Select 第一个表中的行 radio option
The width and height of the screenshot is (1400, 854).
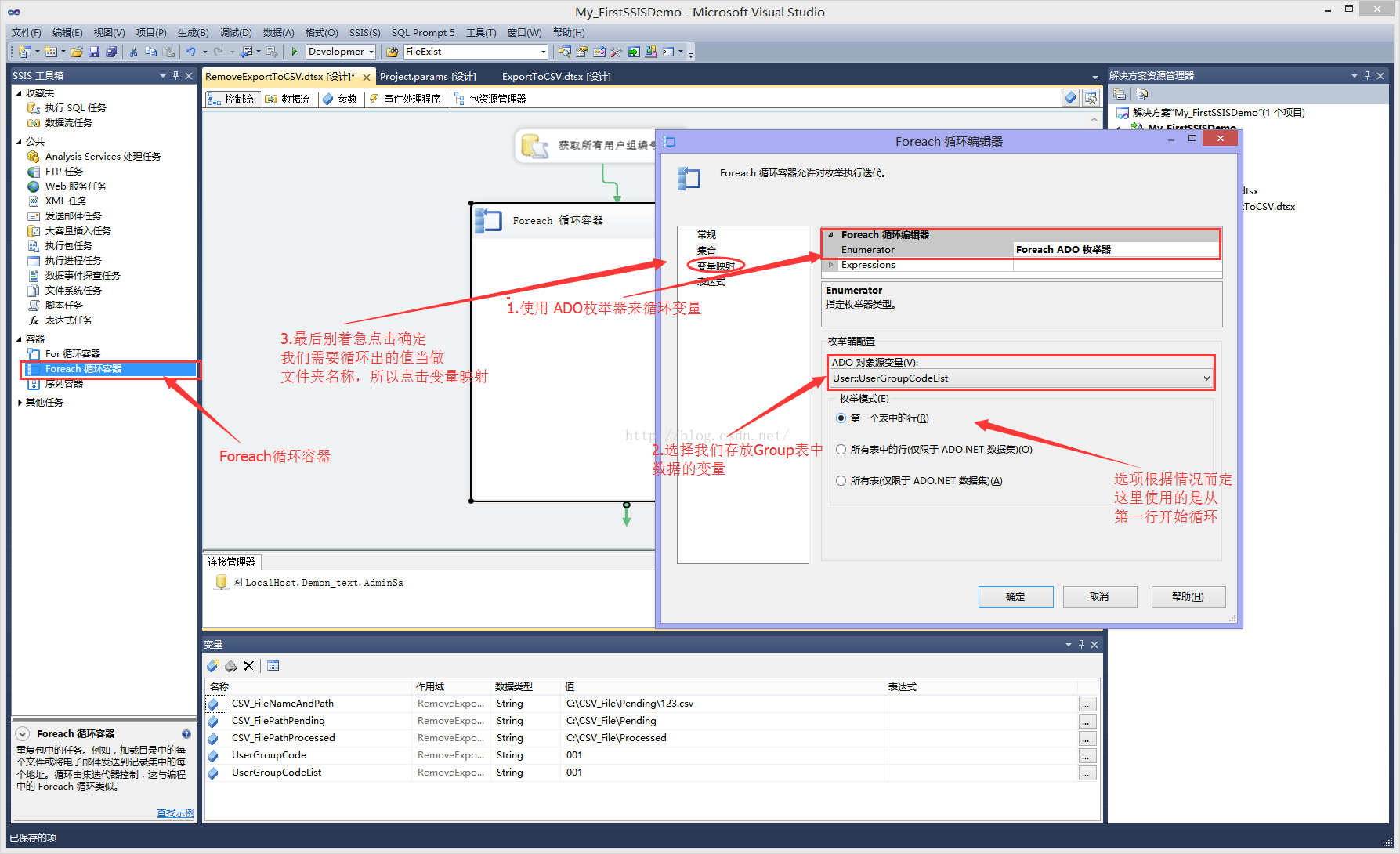click(x=882, y=418)
